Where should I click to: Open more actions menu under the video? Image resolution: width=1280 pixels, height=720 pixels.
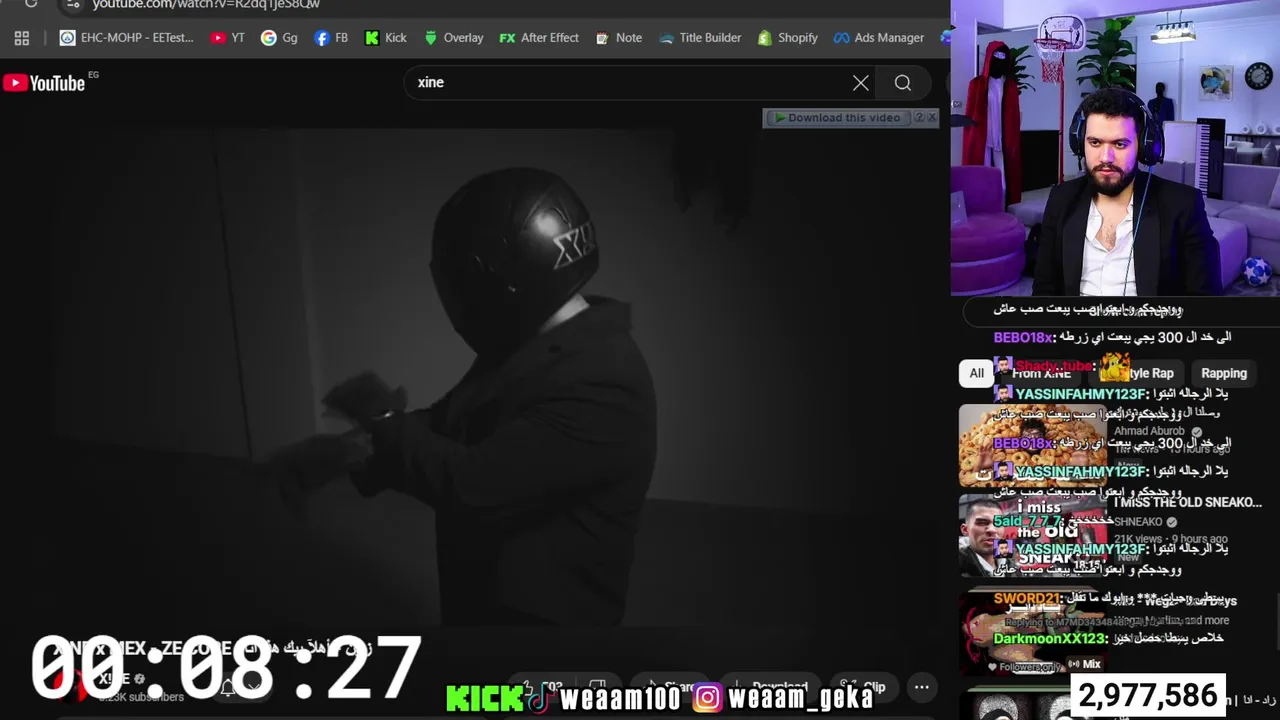(x=922, y=687)
